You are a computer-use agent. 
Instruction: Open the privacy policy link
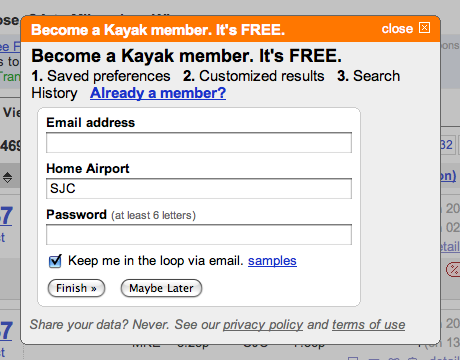pyautogui.click(x=263, y=325)
